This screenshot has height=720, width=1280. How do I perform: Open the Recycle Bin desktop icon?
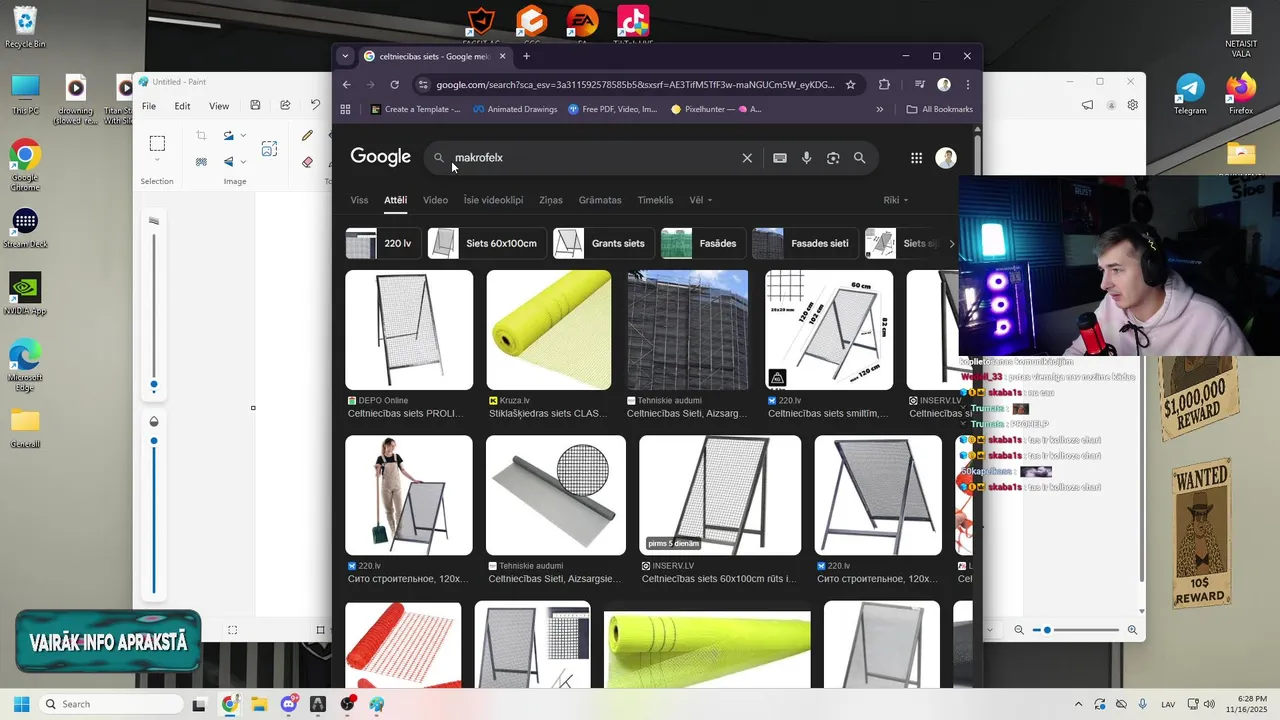[x=25, y=27]
